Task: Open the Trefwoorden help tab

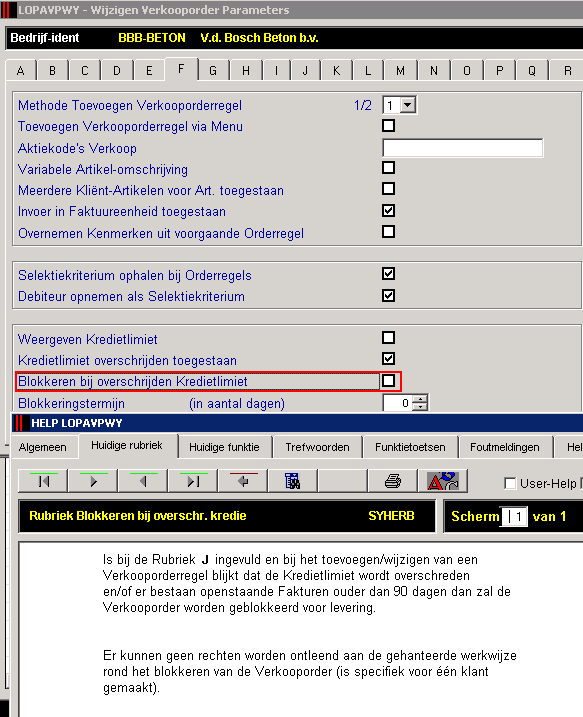Action: coord(317,447)
